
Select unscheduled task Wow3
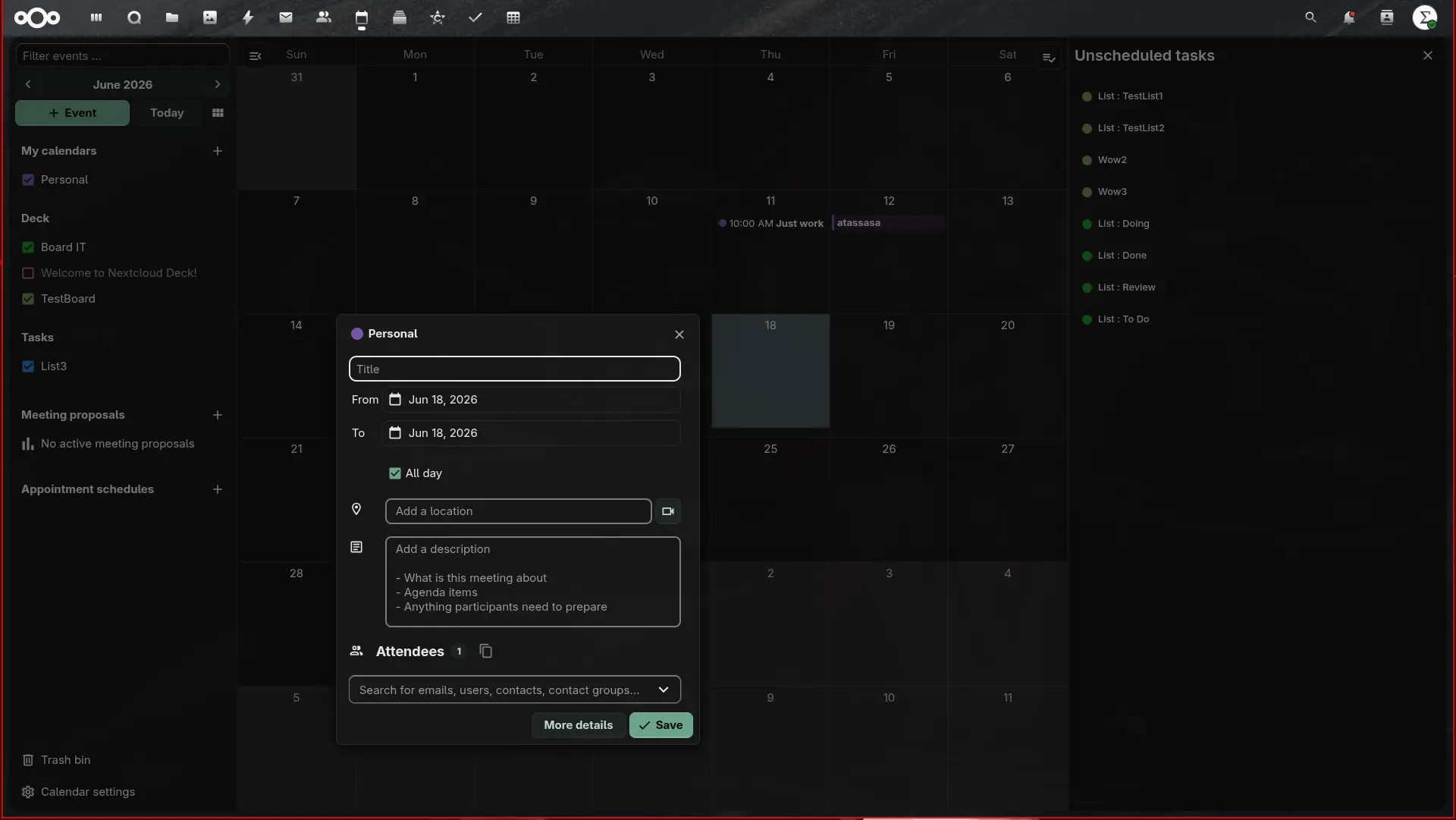1112,192
